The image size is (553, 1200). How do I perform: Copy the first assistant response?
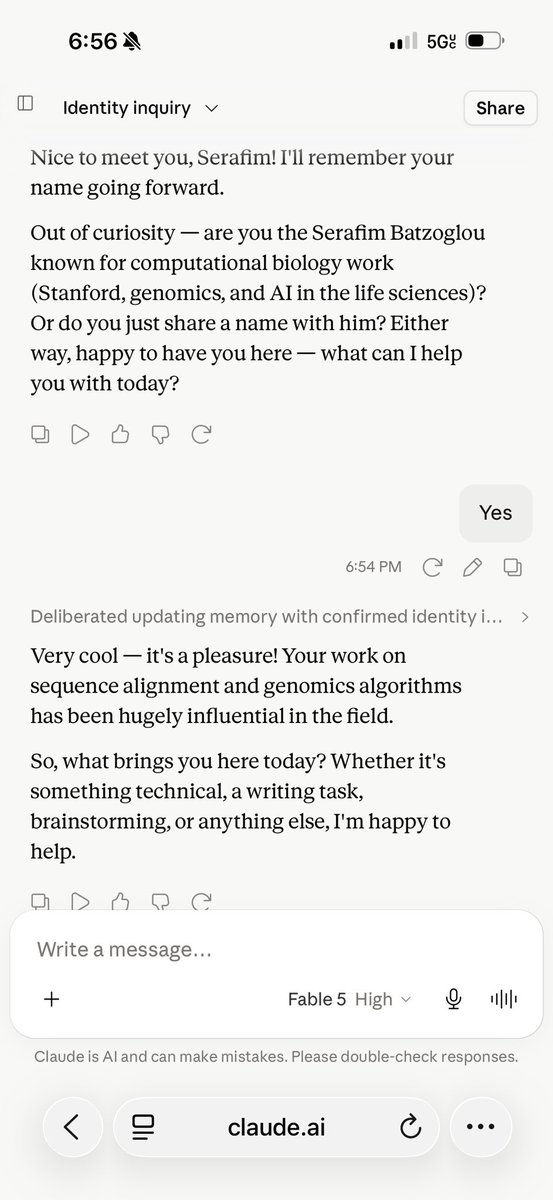pyautogui.click(x=40, y=434)
